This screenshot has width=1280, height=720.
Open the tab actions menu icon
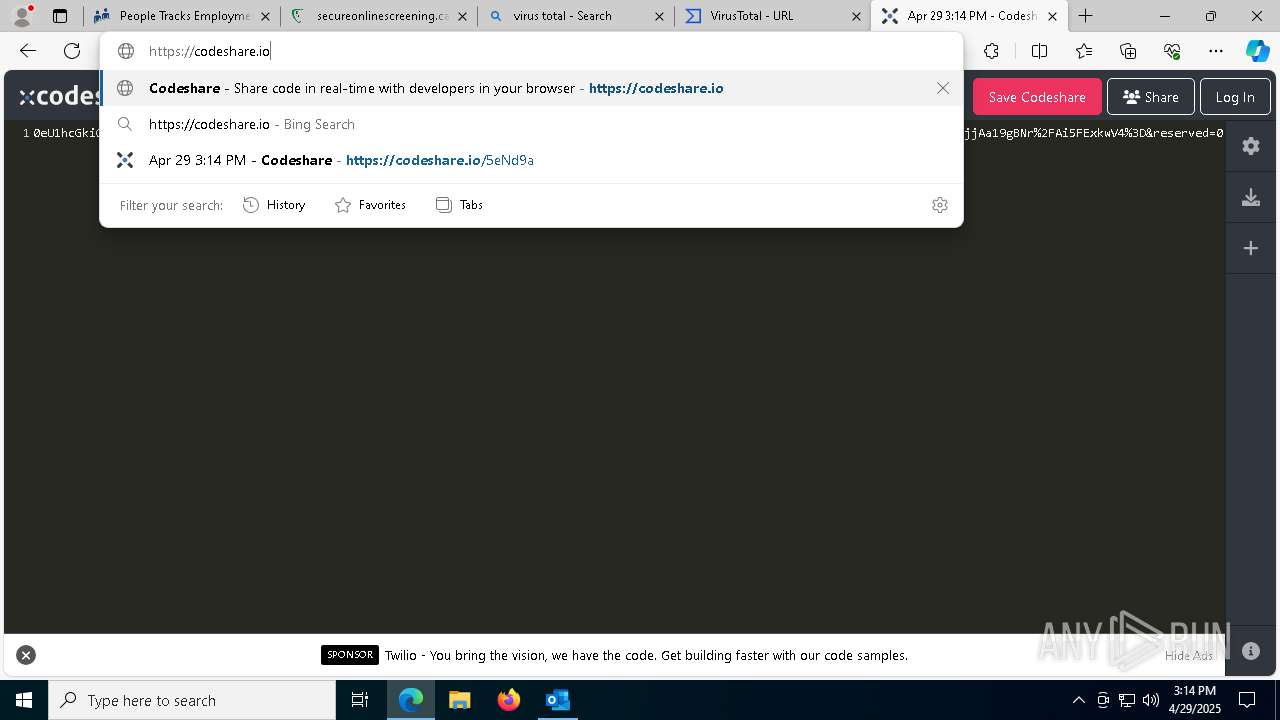(60, 16)
